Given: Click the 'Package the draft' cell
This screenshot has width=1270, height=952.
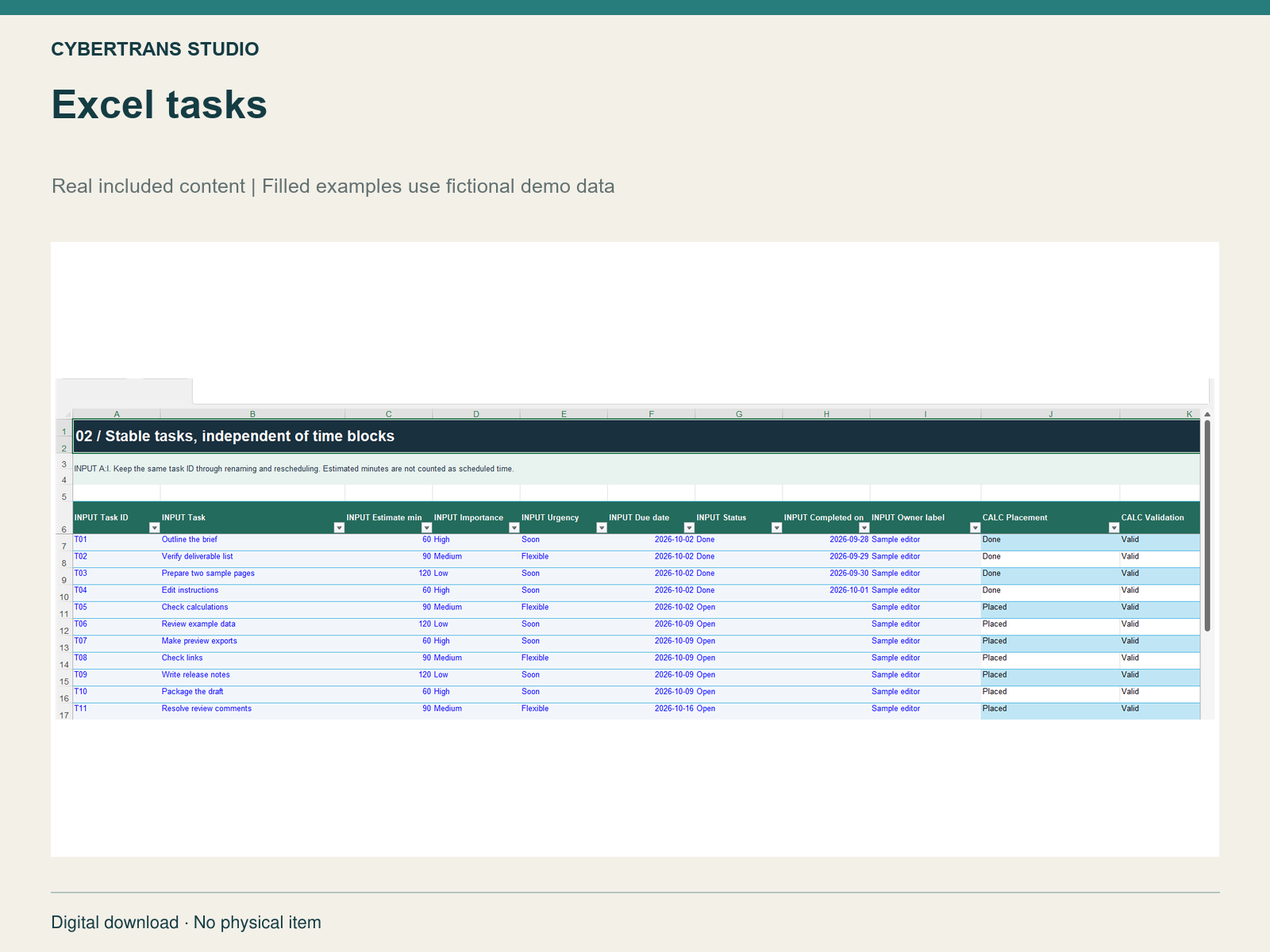Looking at the screenshot, I should 252,695.
